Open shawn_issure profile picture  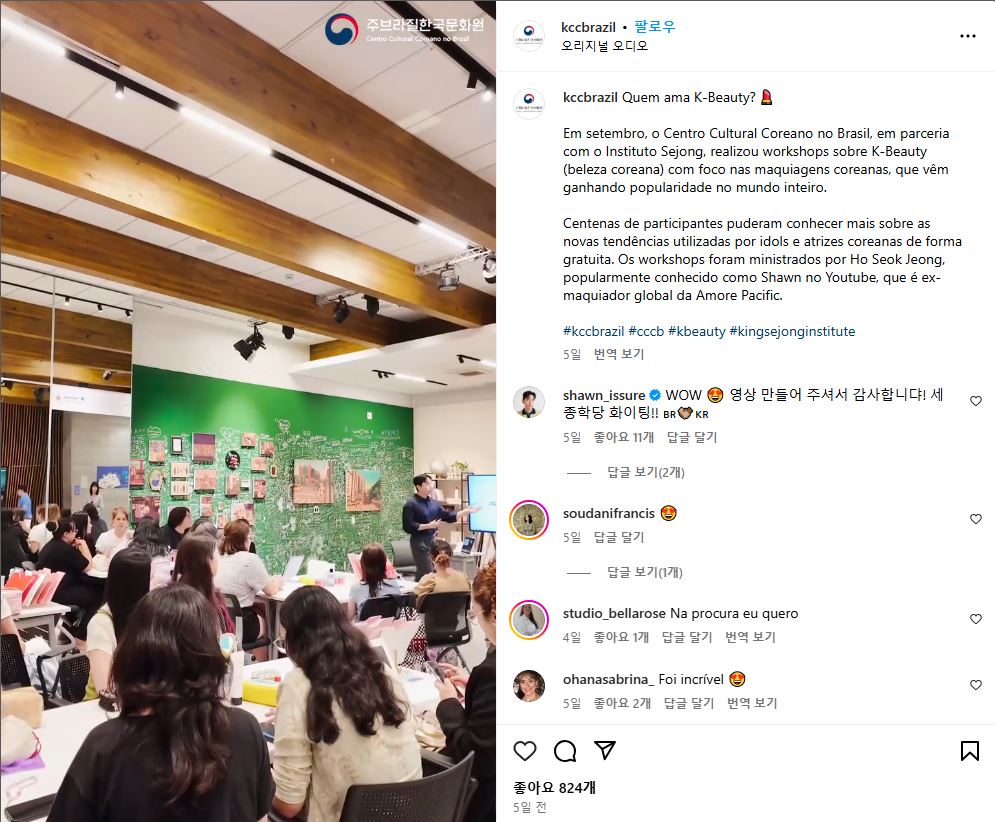pyautogui.click(x=529, y=402)
